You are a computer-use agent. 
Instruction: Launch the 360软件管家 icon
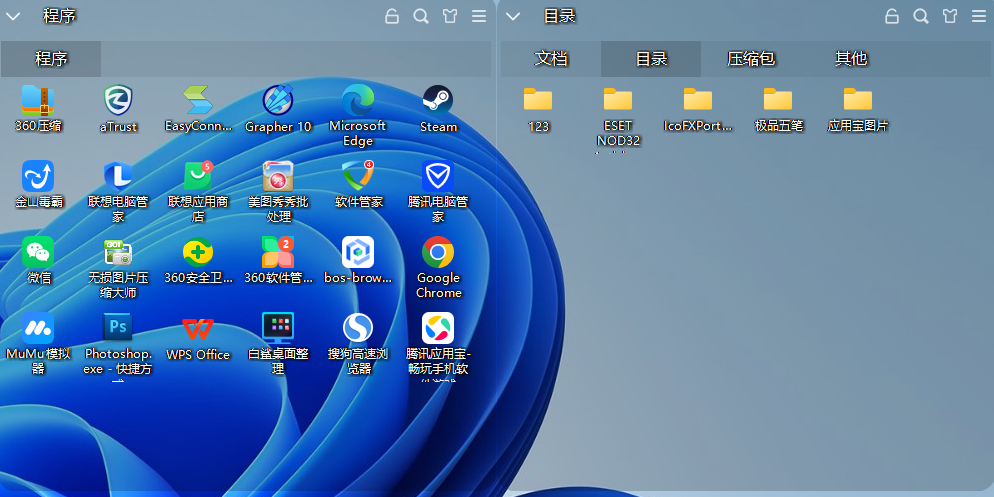point(278,252)
